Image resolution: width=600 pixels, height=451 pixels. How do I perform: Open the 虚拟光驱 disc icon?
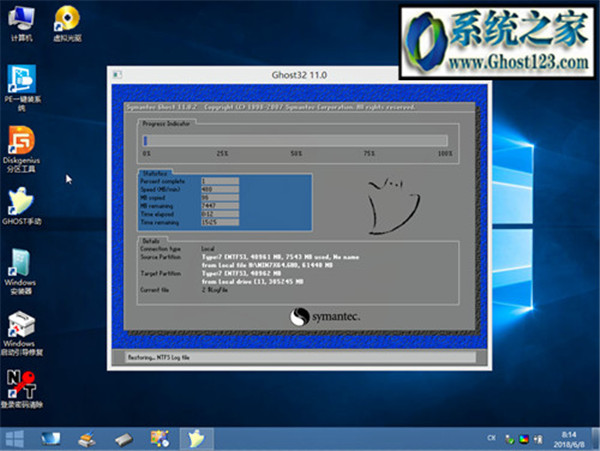tap(67, 23)
